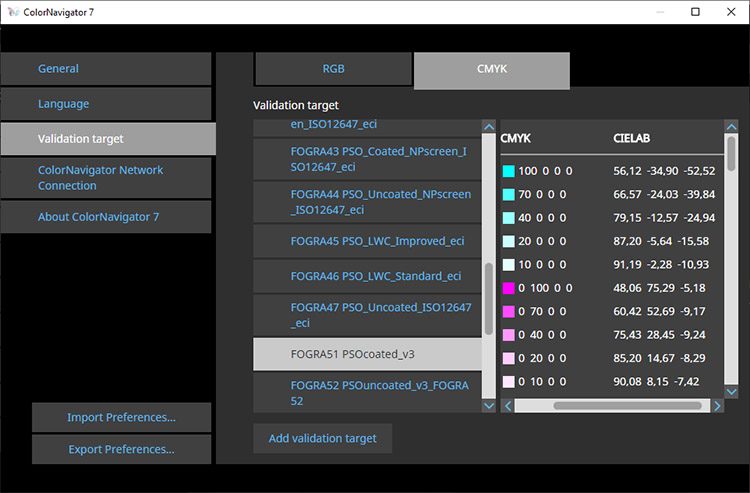750x493 pixels.
Task: Click color table scroll left arrow
Action: [x=507, y=406]
